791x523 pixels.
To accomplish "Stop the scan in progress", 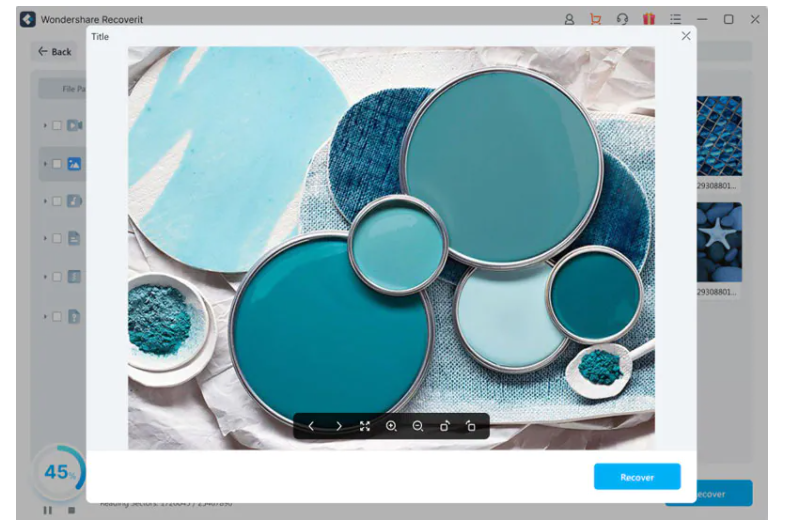I will [72, 510].
